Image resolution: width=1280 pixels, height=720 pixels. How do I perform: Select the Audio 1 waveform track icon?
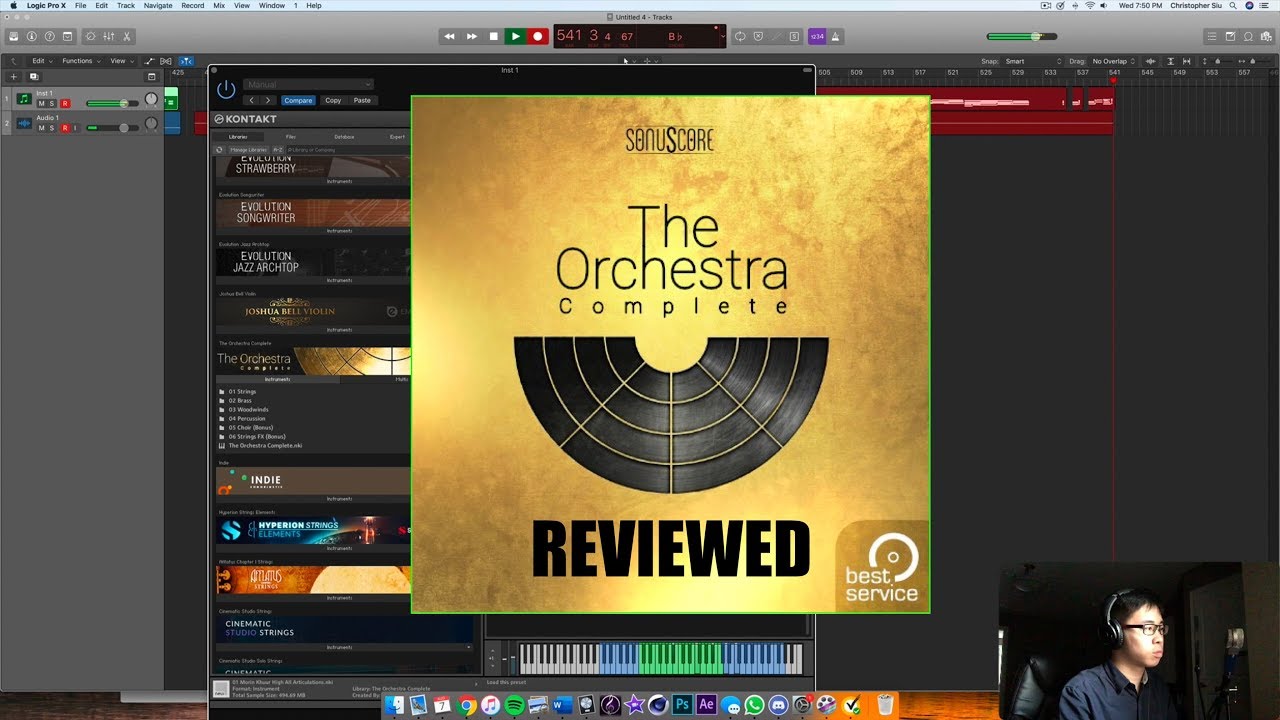point(24,124)
